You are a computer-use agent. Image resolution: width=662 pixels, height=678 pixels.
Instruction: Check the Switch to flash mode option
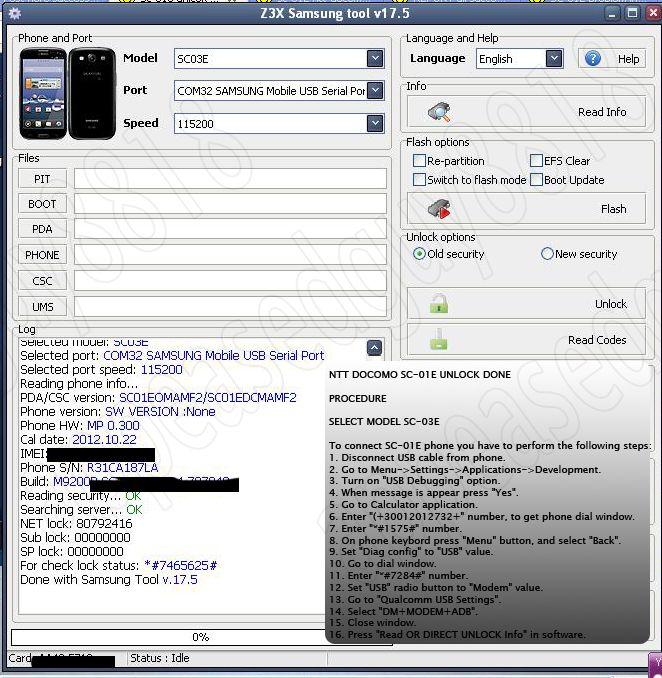pyautogui.click(x=420, y=180)
